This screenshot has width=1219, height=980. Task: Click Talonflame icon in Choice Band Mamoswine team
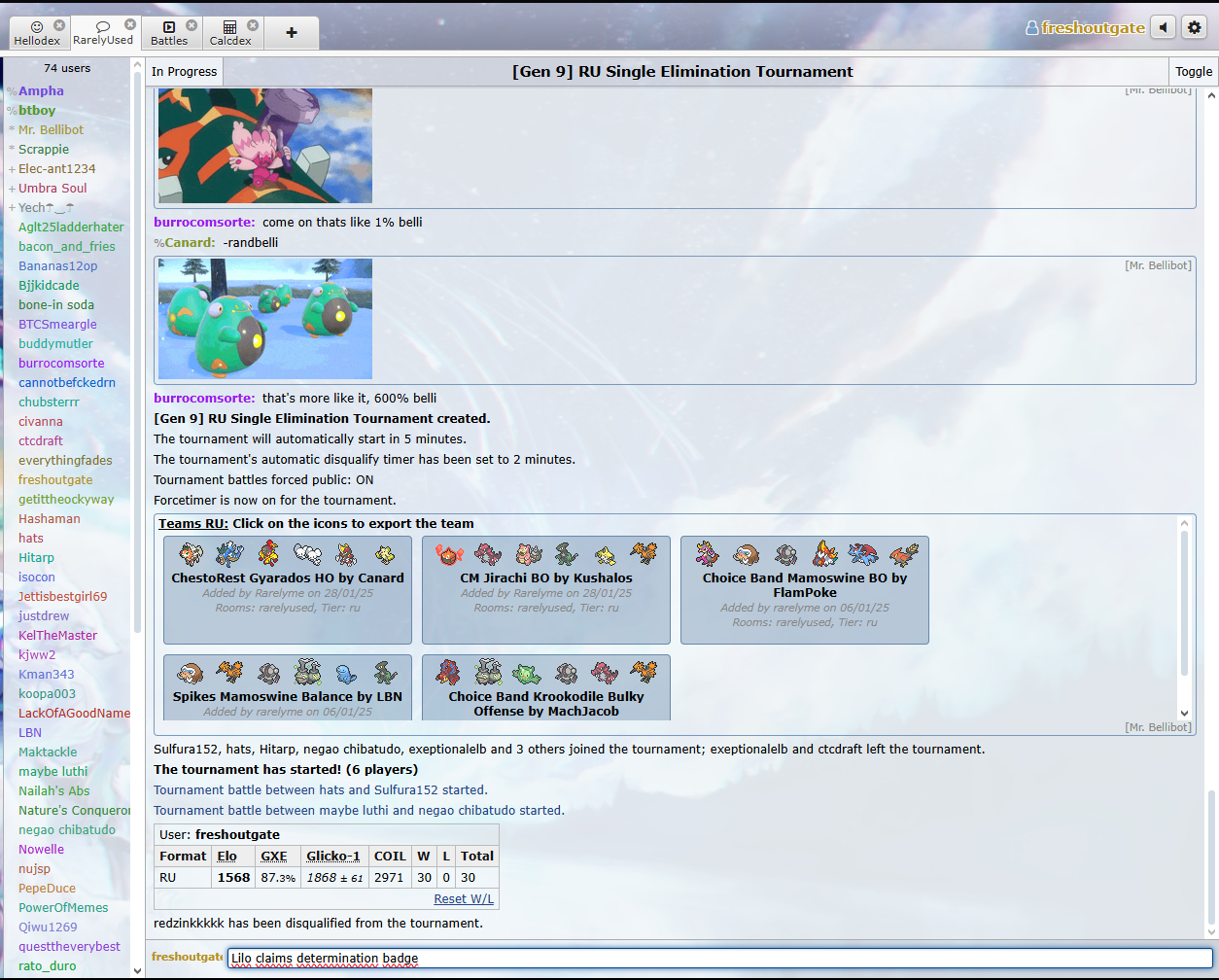[902, 554]
